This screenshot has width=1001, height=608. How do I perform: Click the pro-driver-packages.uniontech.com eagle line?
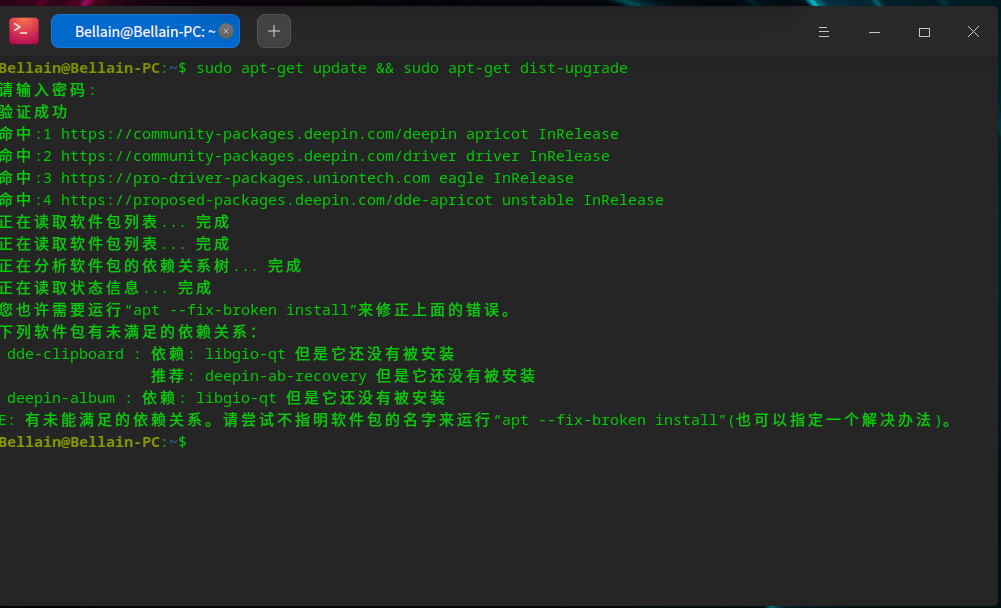point(287,178)
